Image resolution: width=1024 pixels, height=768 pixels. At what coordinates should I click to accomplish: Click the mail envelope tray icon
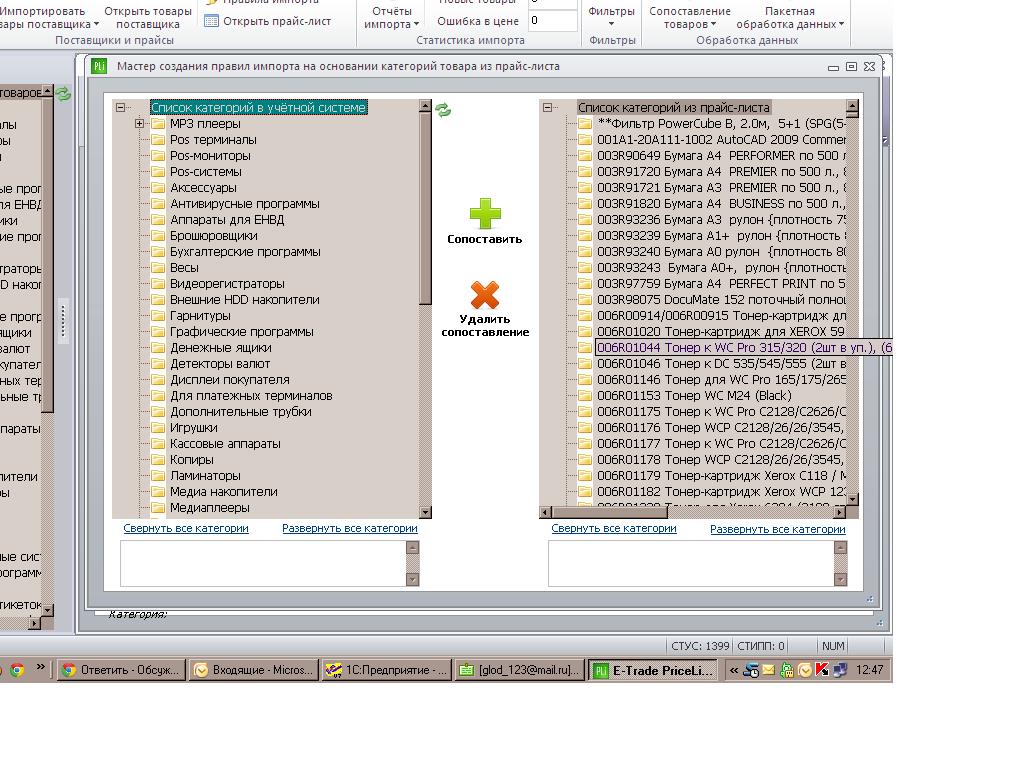tap(769, 670)
